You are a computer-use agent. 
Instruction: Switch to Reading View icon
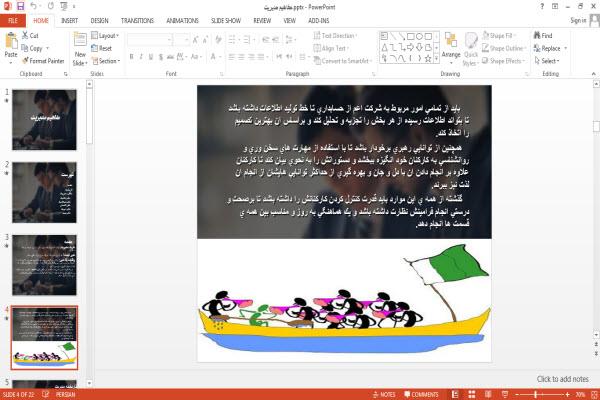tap(488, 394)
